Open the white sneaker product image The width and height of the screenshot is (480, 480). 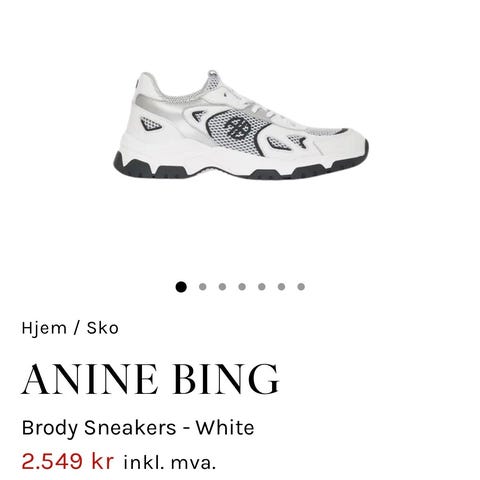[x=241, y=125]
